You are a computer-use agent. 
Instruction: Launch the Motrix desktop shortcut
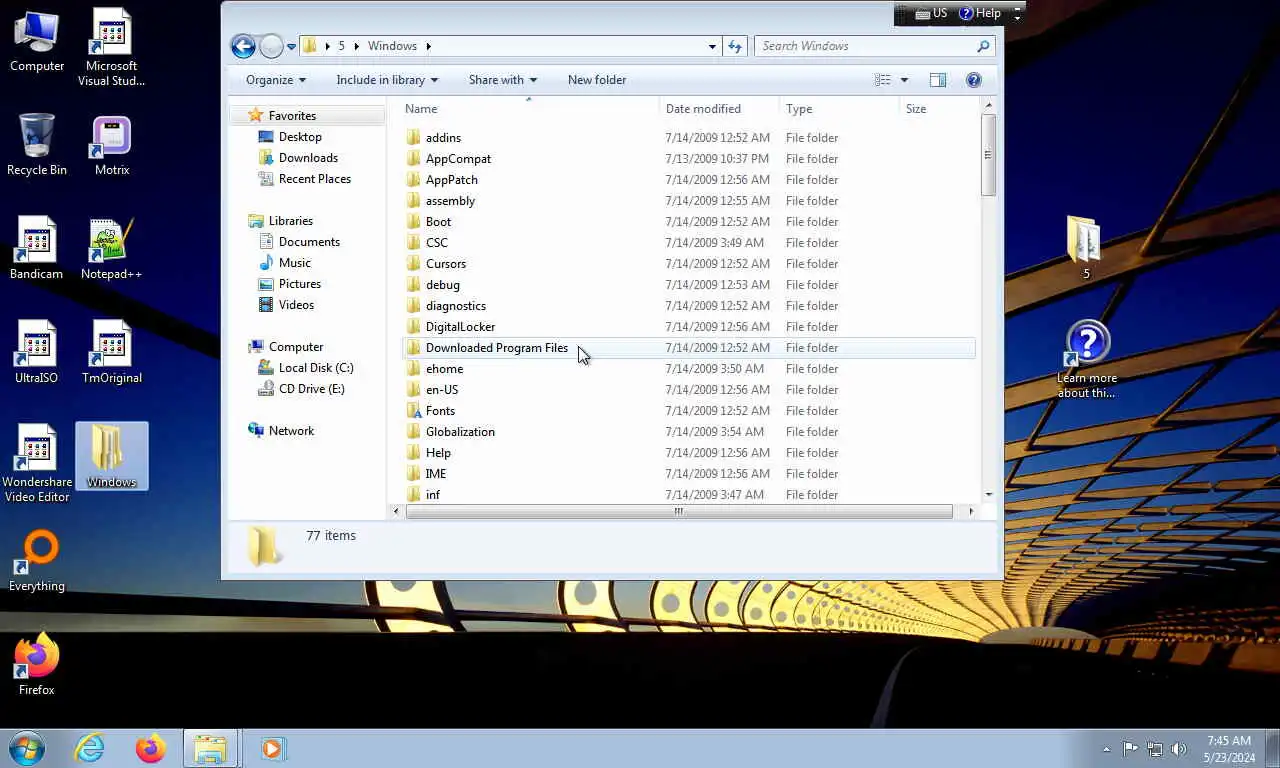pyautogui.click(x=111, y=146)
